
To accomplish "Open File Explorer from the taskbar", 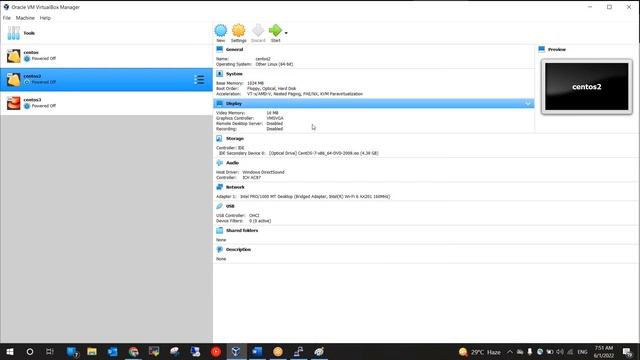I will (92, 351).
